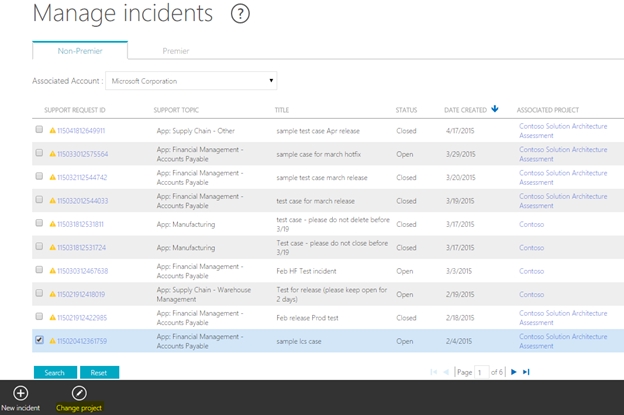Viewport: 624px width, 415px height.
Task: Click Date Created sort arrow
Action: click(495, 108)
